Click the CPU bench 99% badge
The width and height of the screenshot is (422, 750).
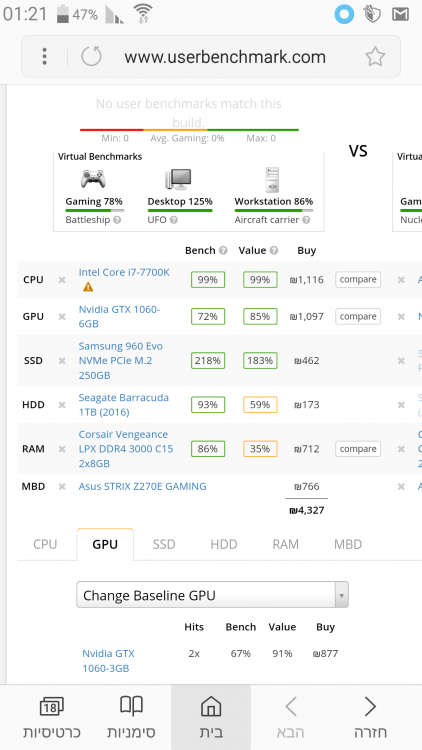pos(208,279)
